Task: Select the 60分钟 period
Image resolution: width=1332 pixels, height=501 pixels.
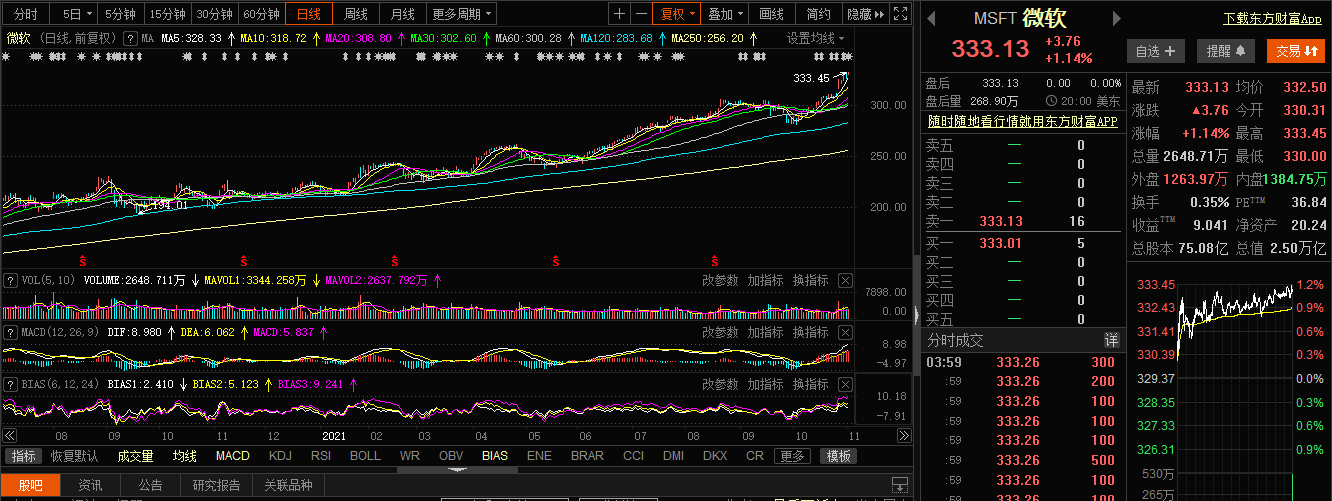Action: click(261, 14)
